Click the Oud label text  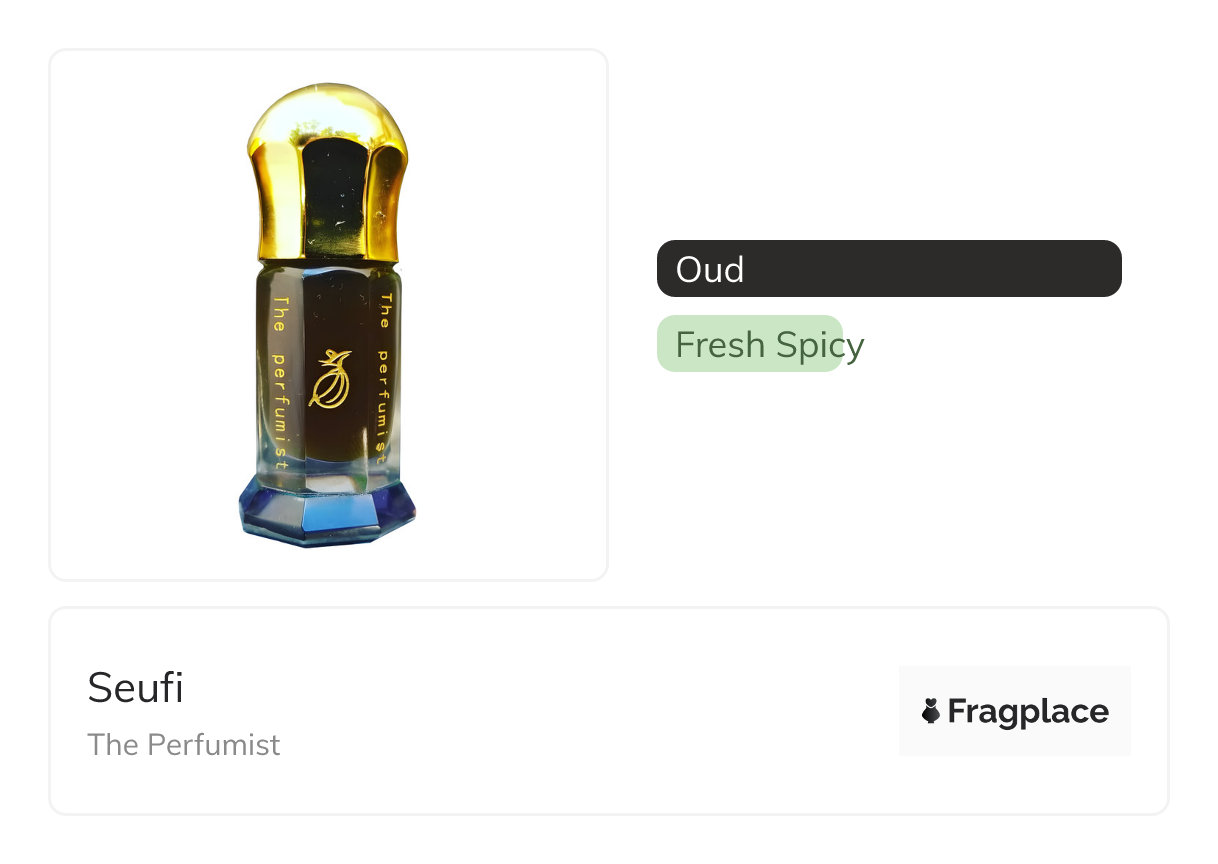pos(709,270)
